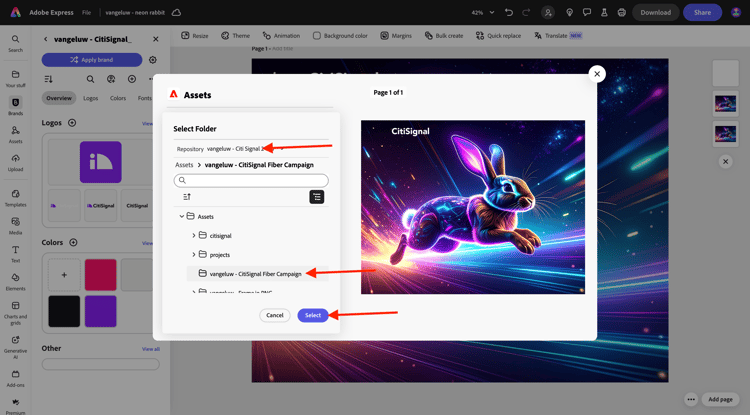
Task: Select the red color swatch
Action: pos(100,275)
